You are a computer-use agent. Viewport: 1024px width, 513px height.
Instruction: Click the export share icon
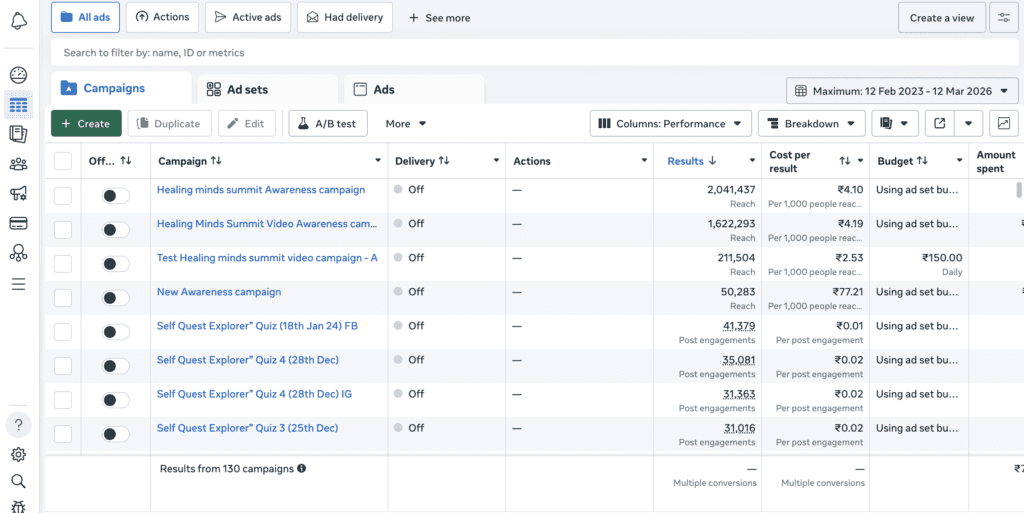tap(939, 124)
